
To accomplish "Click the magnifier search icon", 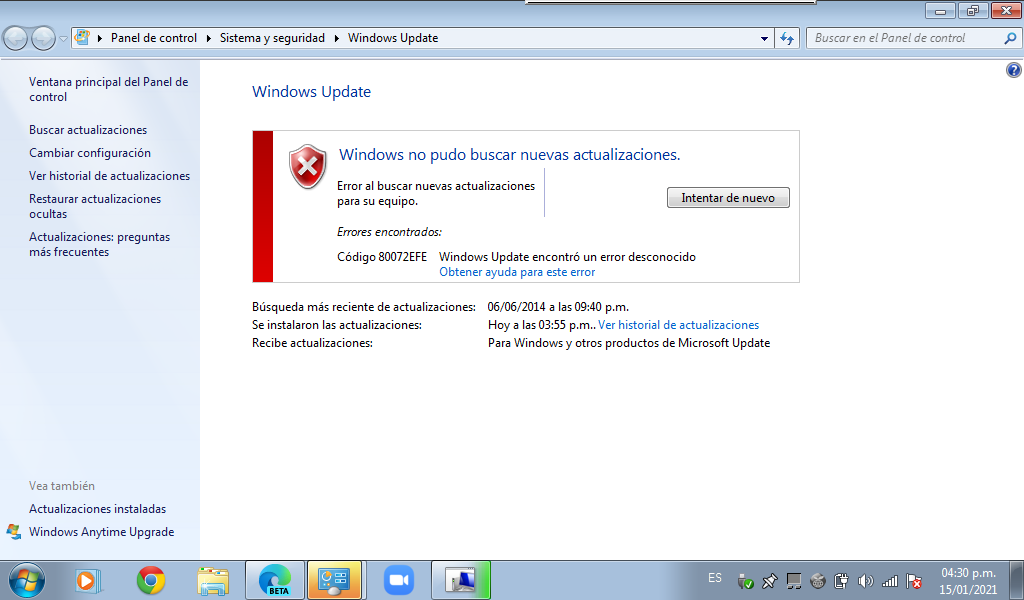I will (x=1010, y=38).
